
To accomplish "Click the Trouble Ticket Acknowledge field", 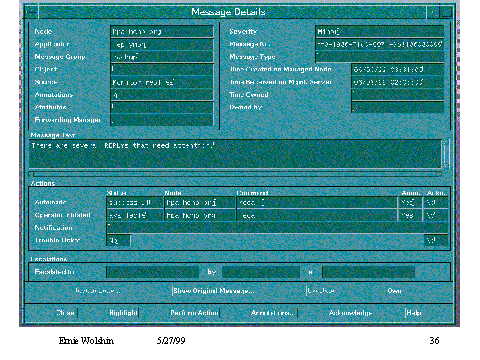I will click(436, 241).
